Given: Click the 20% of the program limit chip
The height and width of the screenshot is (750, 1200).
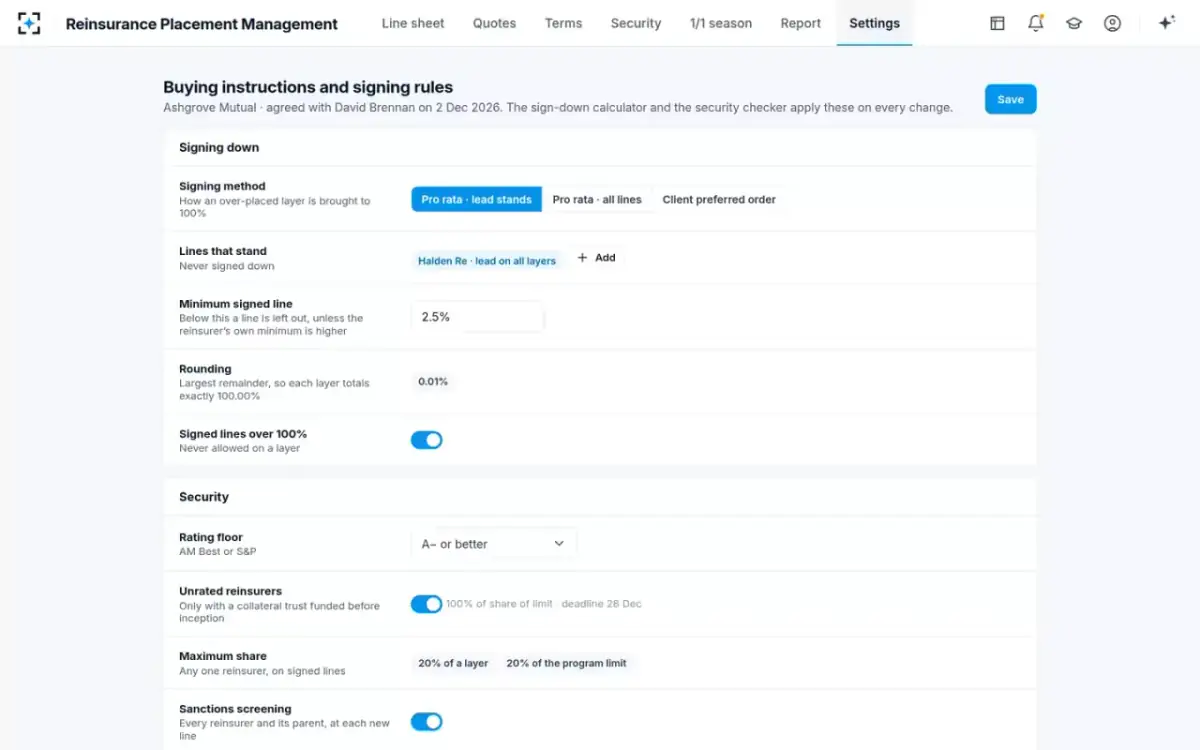Looking at the screenshot, I should [566, 663].
